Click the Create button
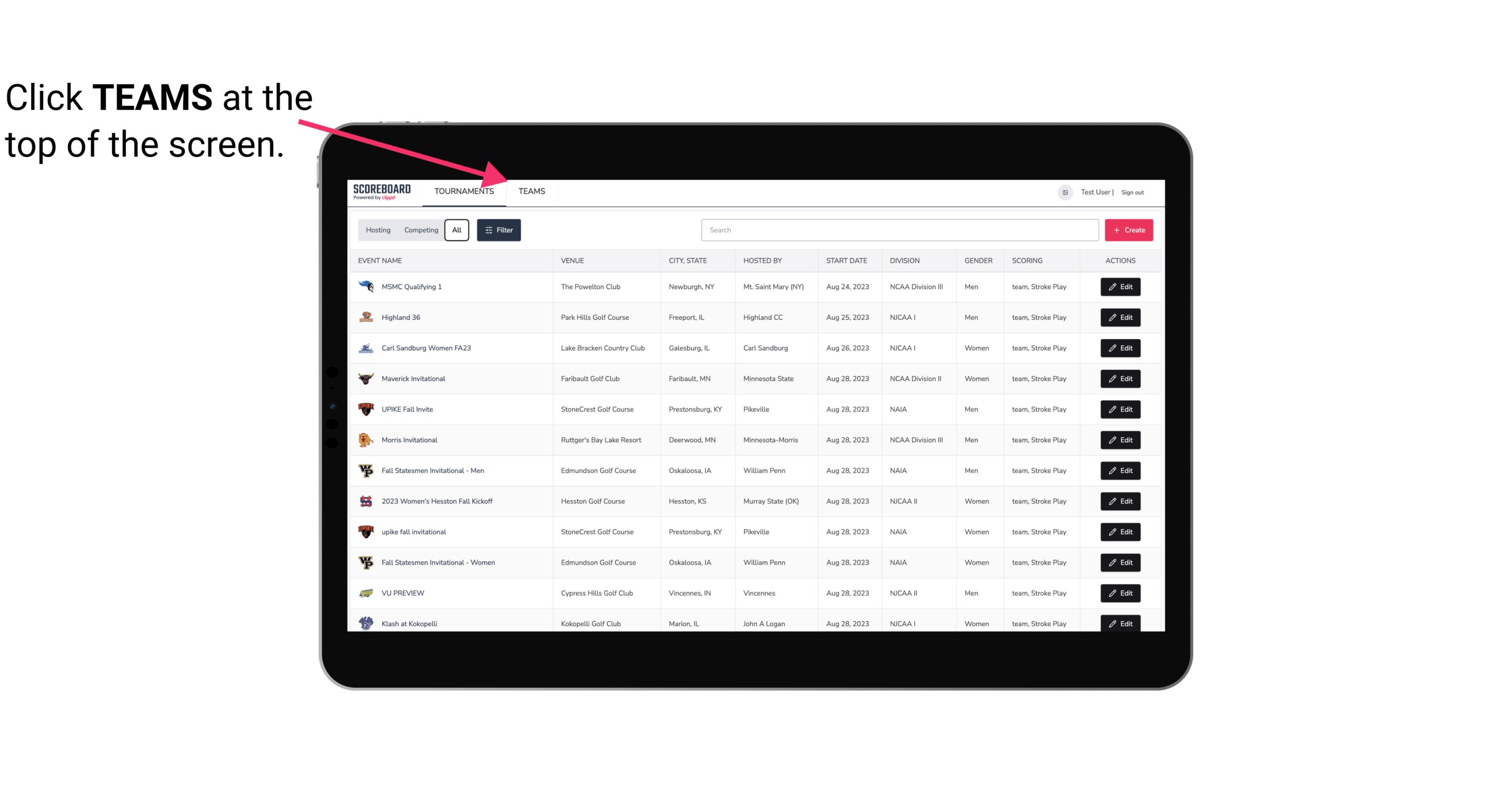Image resolution: width=1510 pixels, height=812 pixels. (1129, 229)
